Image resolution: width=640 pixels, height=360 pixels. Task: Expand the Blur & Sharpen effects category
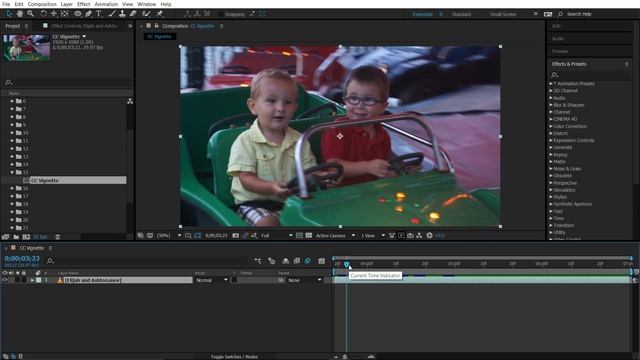(551, 105)
